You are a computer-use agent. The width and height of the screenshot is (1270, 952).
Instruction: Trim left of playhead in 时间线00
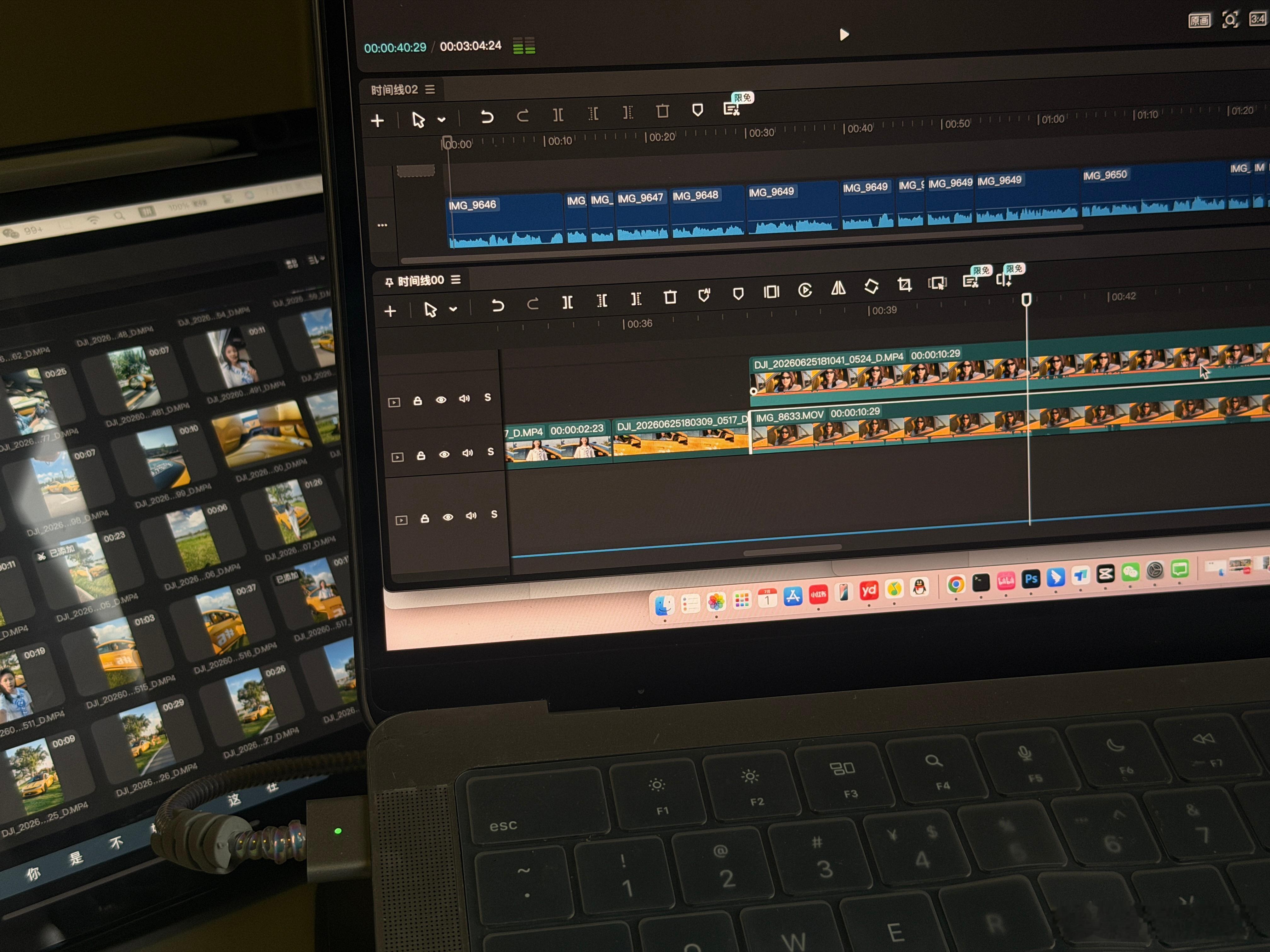(602, 300)
